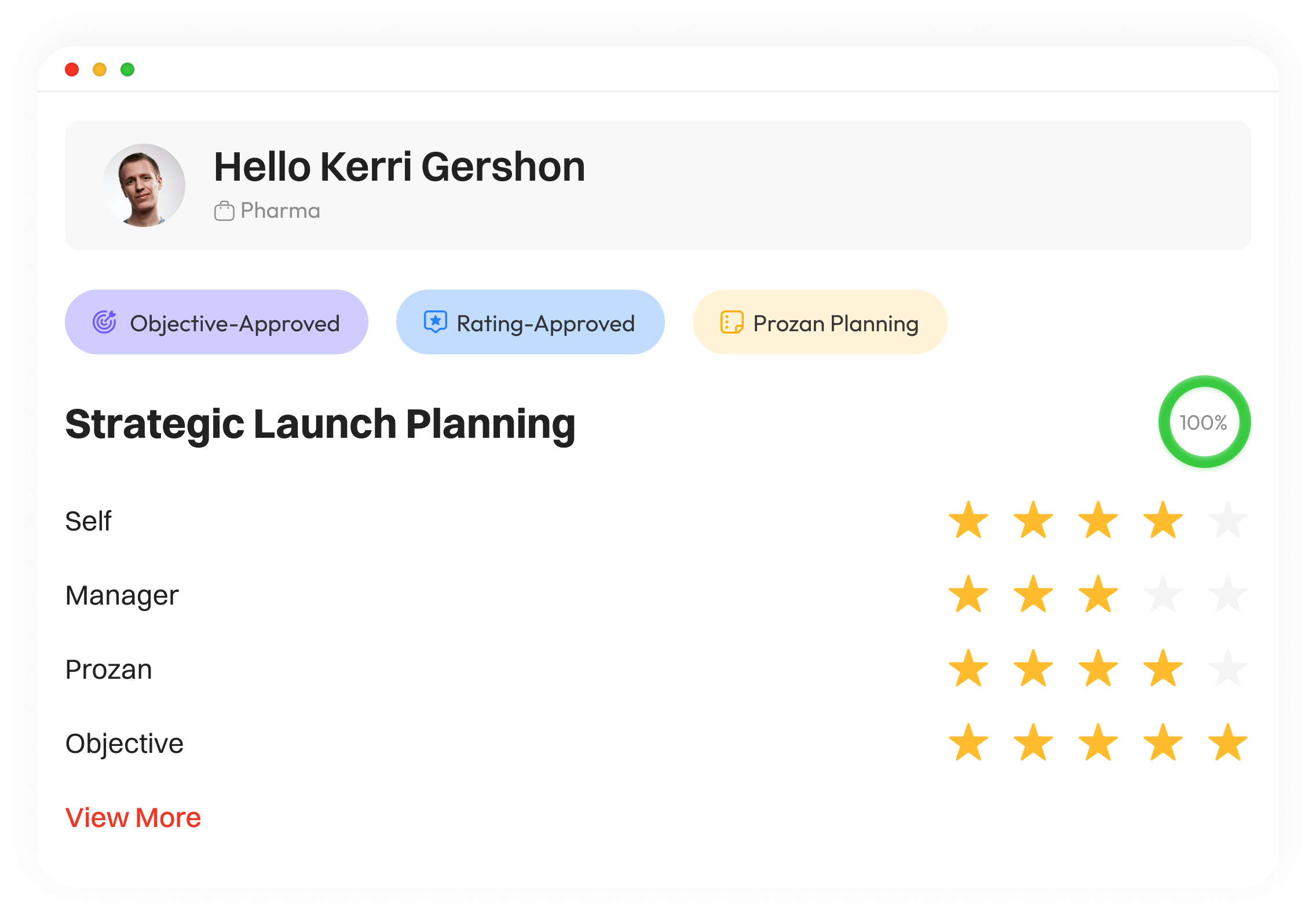The width and height of the screenshot is (1316, 915).
Task: Click the Pharma department label
Action: tap(280, 211)
